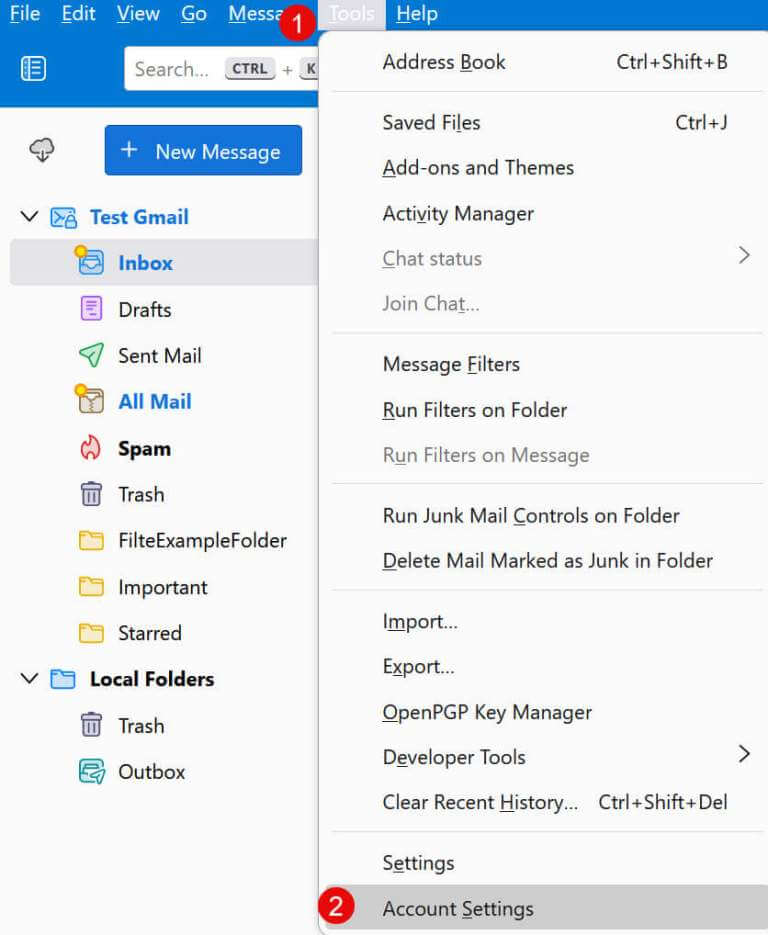Collapse the Local Folders tree
Screen dimensions: 768x935
(29, 679)
